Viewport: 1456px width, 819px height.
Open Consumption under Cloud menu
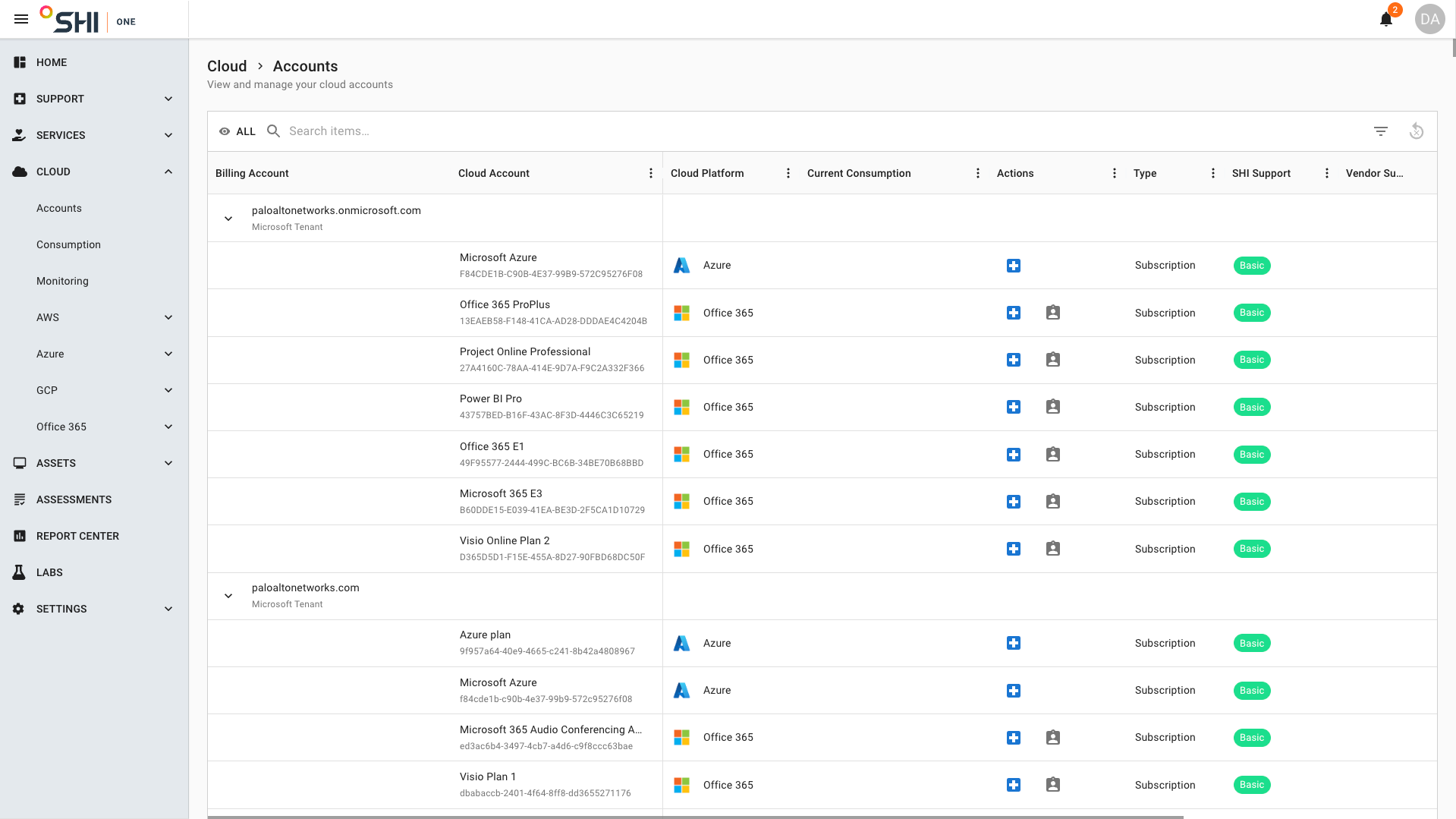click(x=68, y=244)
